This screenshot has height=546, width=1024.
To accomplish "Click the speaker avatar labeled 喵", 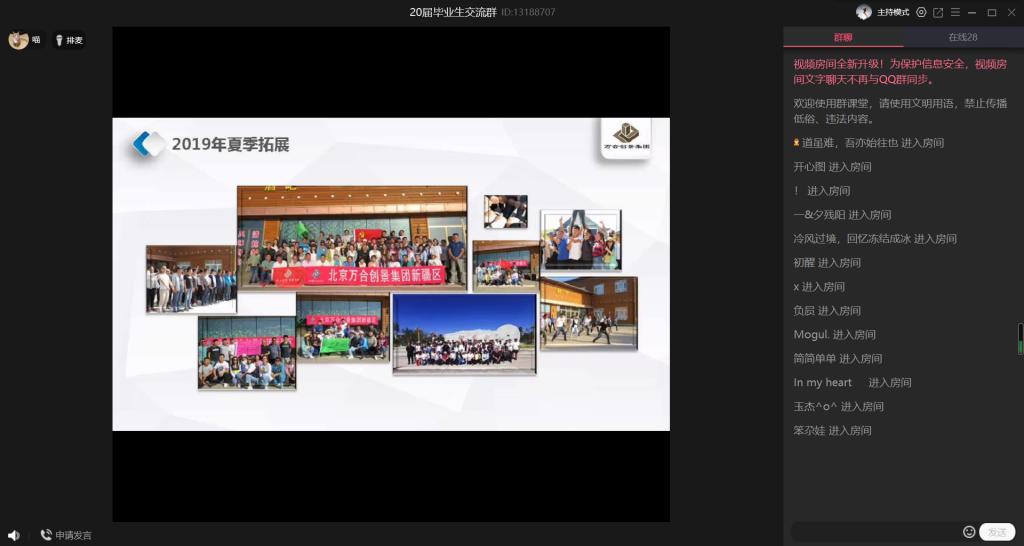I will click(x=18, y=40).
